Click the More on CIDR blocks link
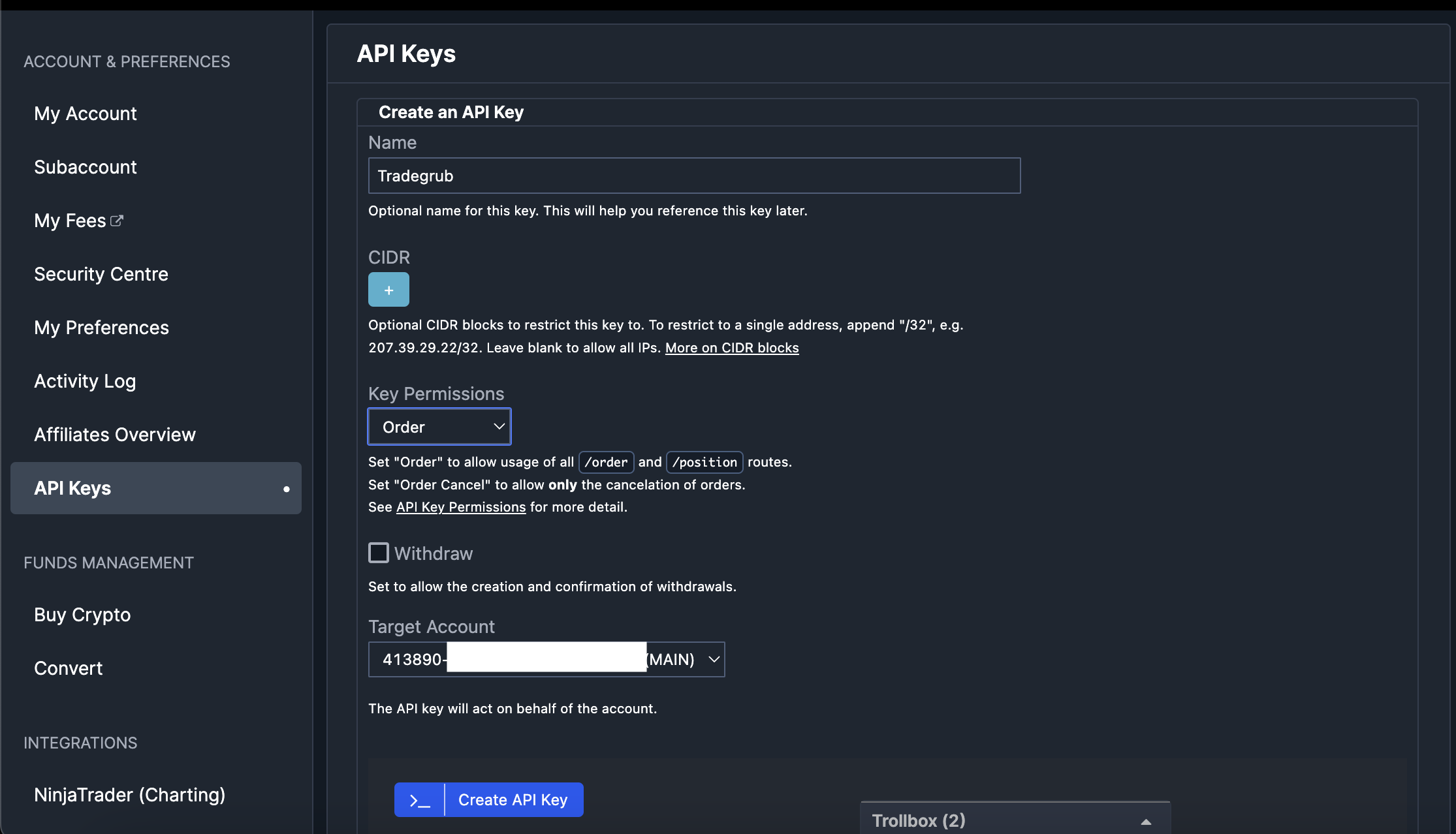Viewport: 1456px width, 834px height. [732, 347]
